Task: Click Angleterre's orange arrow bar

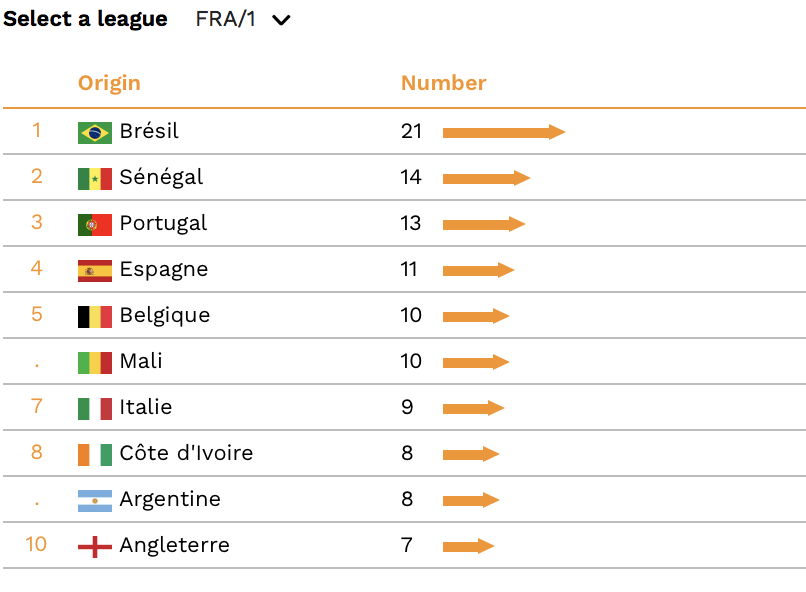Action: click(468, 546)
